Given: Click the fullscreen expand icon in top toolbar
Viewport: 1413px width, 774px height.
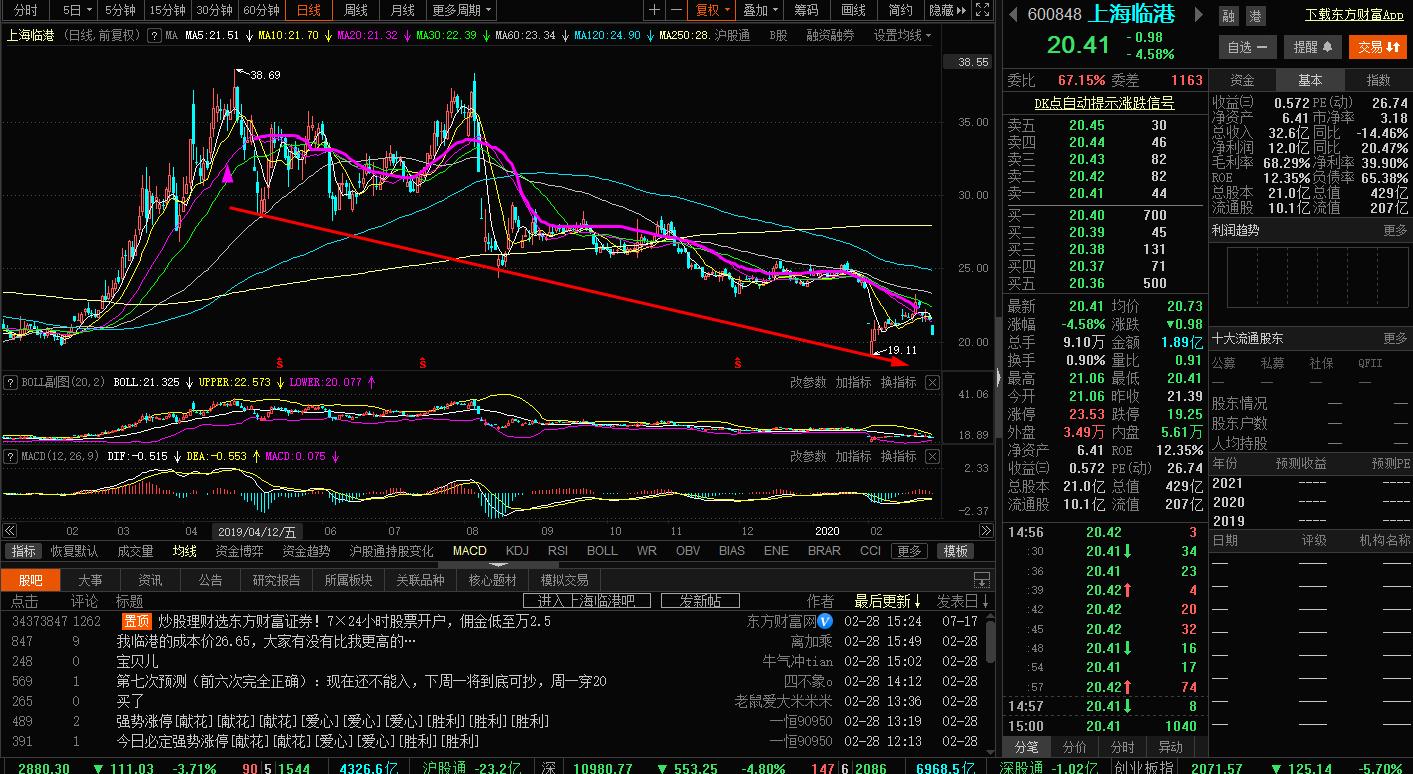Looking at the screenshot, I should [981, 10].
